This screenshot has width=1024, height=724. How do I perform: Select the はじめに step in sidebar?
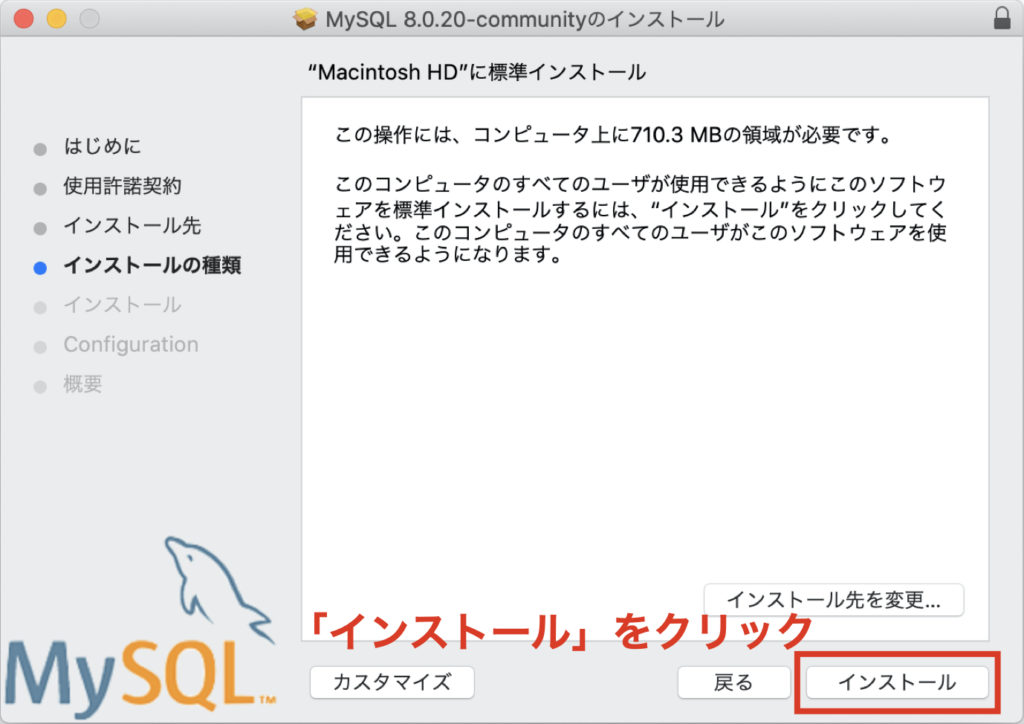pyautogui.click(x=103, y=146)
